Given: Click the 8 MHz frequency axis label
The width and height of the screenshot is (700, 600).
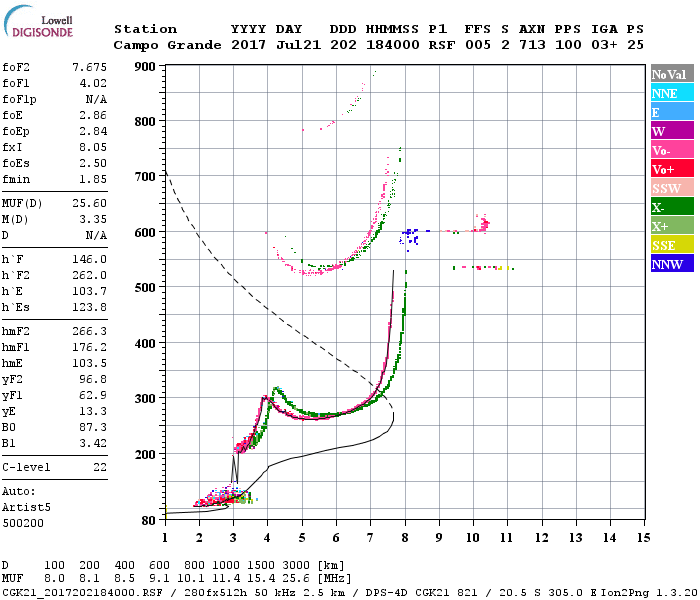Looking at the screenshot, I should tap(405, 538).
